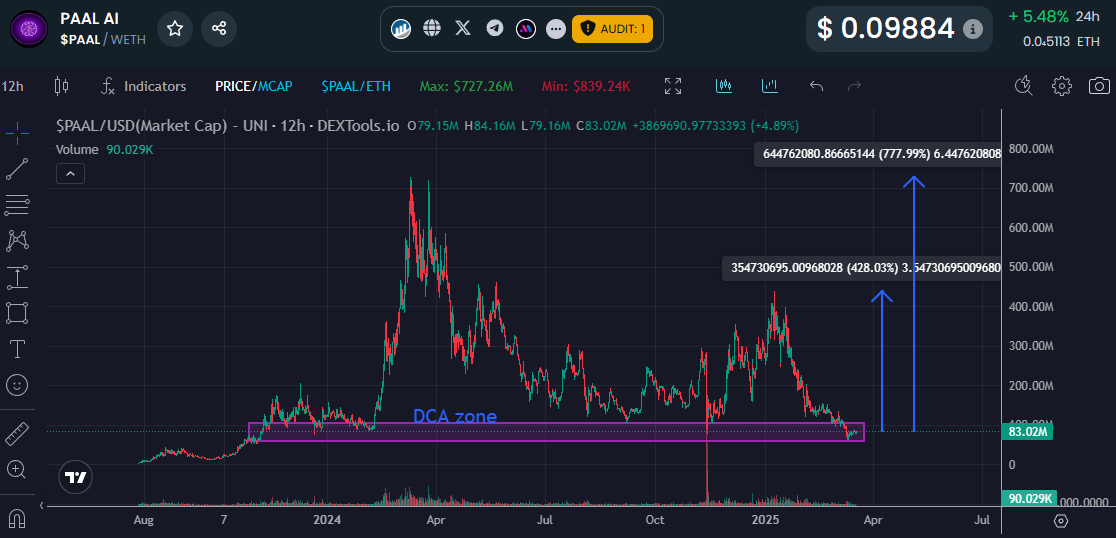Open the Telegram social link
This screenshot has height=538, width=1116.
click(495, 28)
